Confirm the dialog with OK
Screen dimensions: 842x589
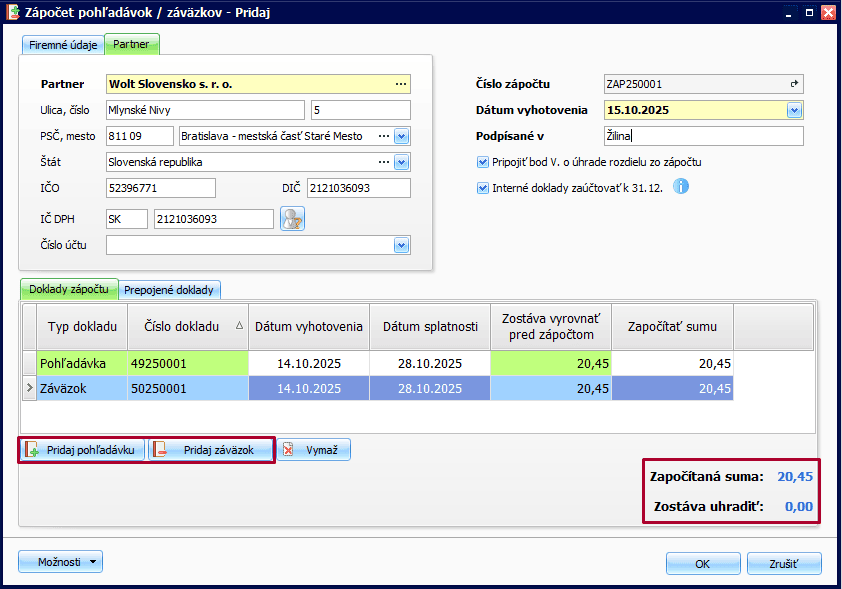(702, 563)
